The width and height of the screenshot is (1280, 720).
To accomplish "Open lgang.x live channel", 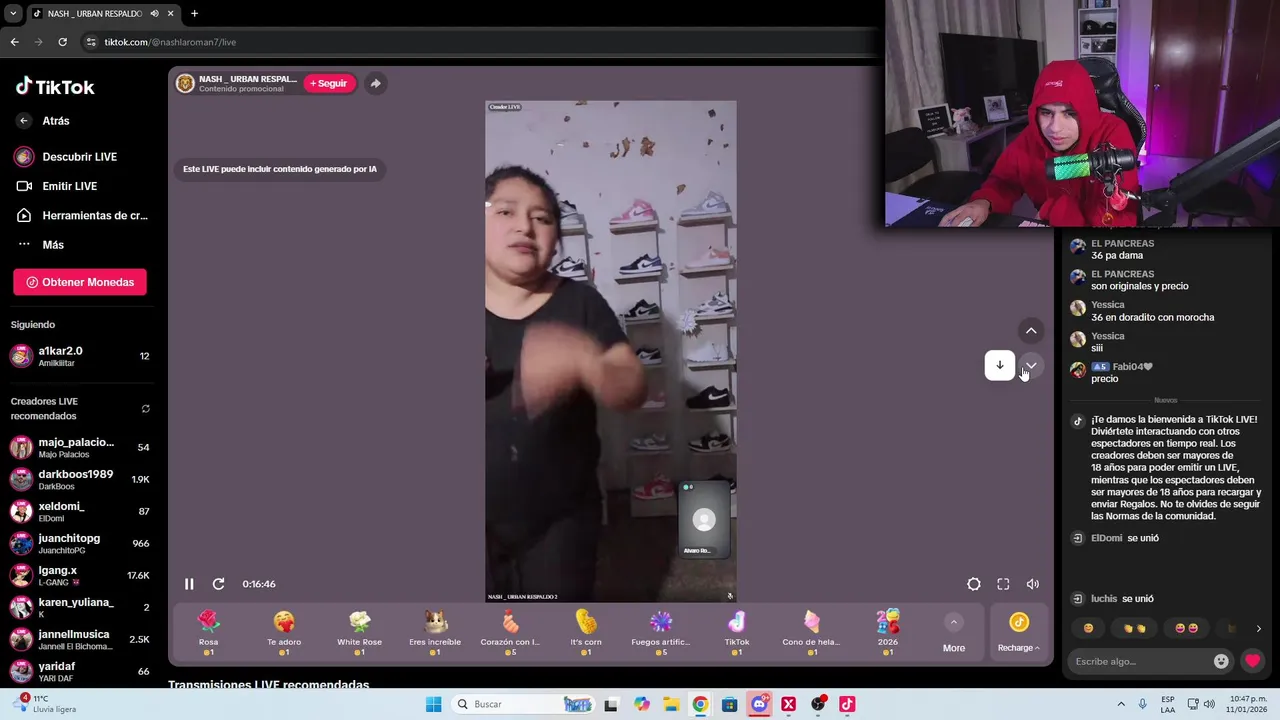I will (x=80, y=575).
